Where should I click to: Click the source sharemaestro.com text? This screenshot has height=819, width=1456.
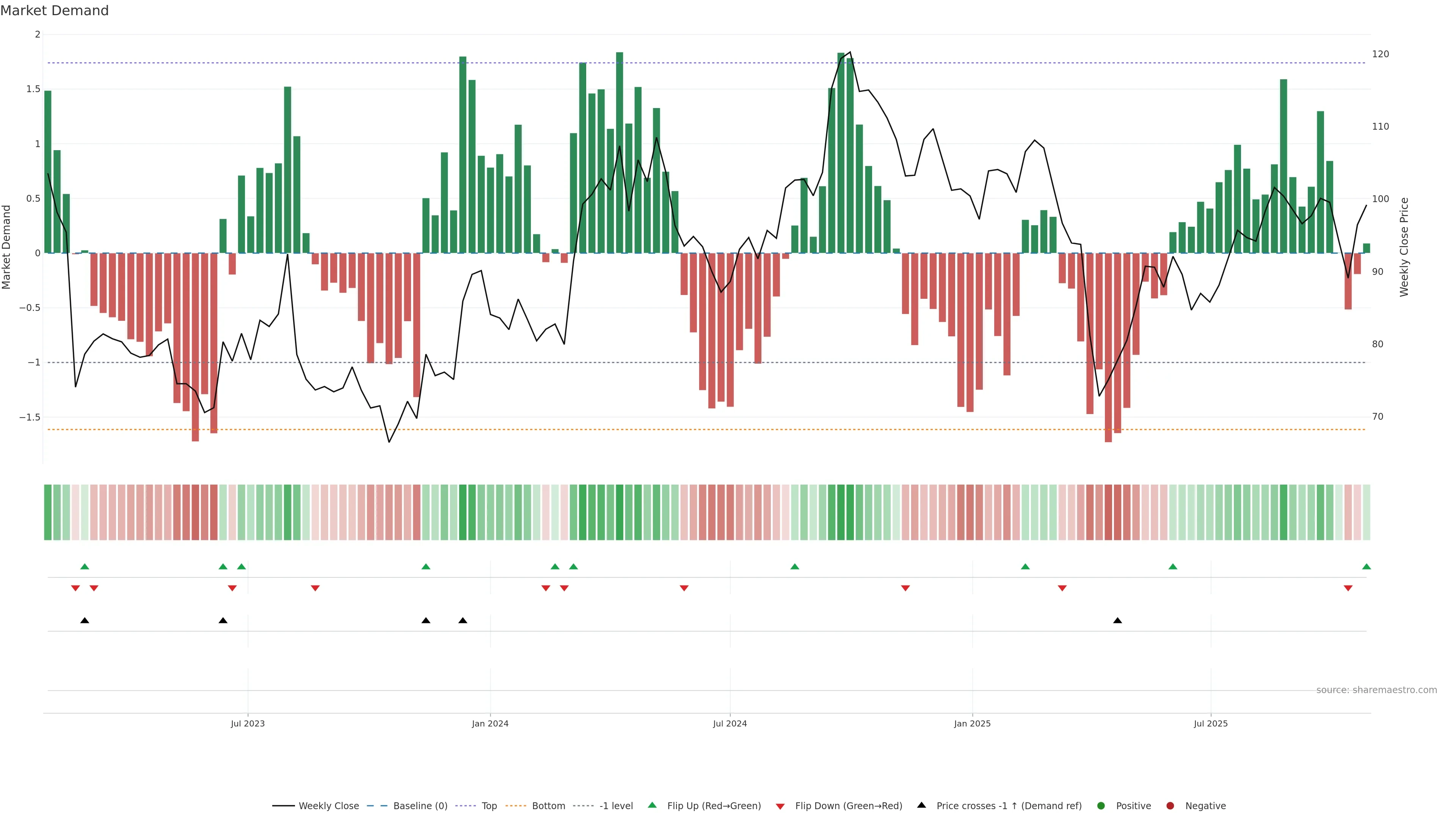tap(1376, 690)
